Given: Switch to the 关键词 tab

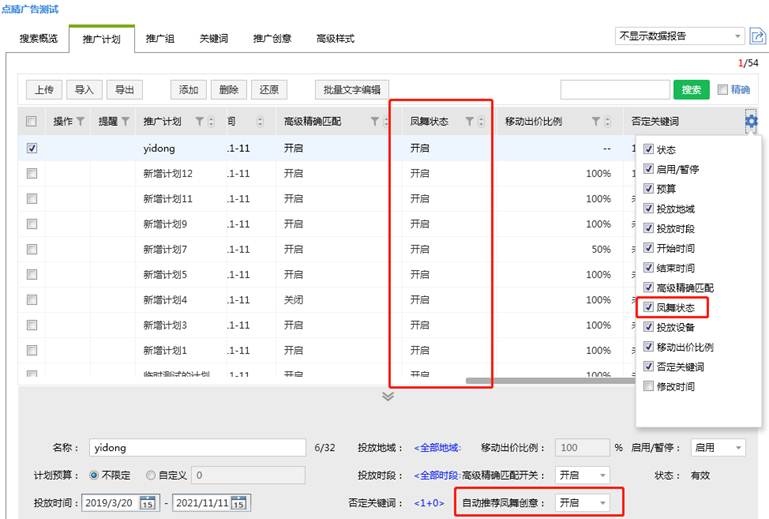Looking at the screenshot, I should [x=213, y=39].
